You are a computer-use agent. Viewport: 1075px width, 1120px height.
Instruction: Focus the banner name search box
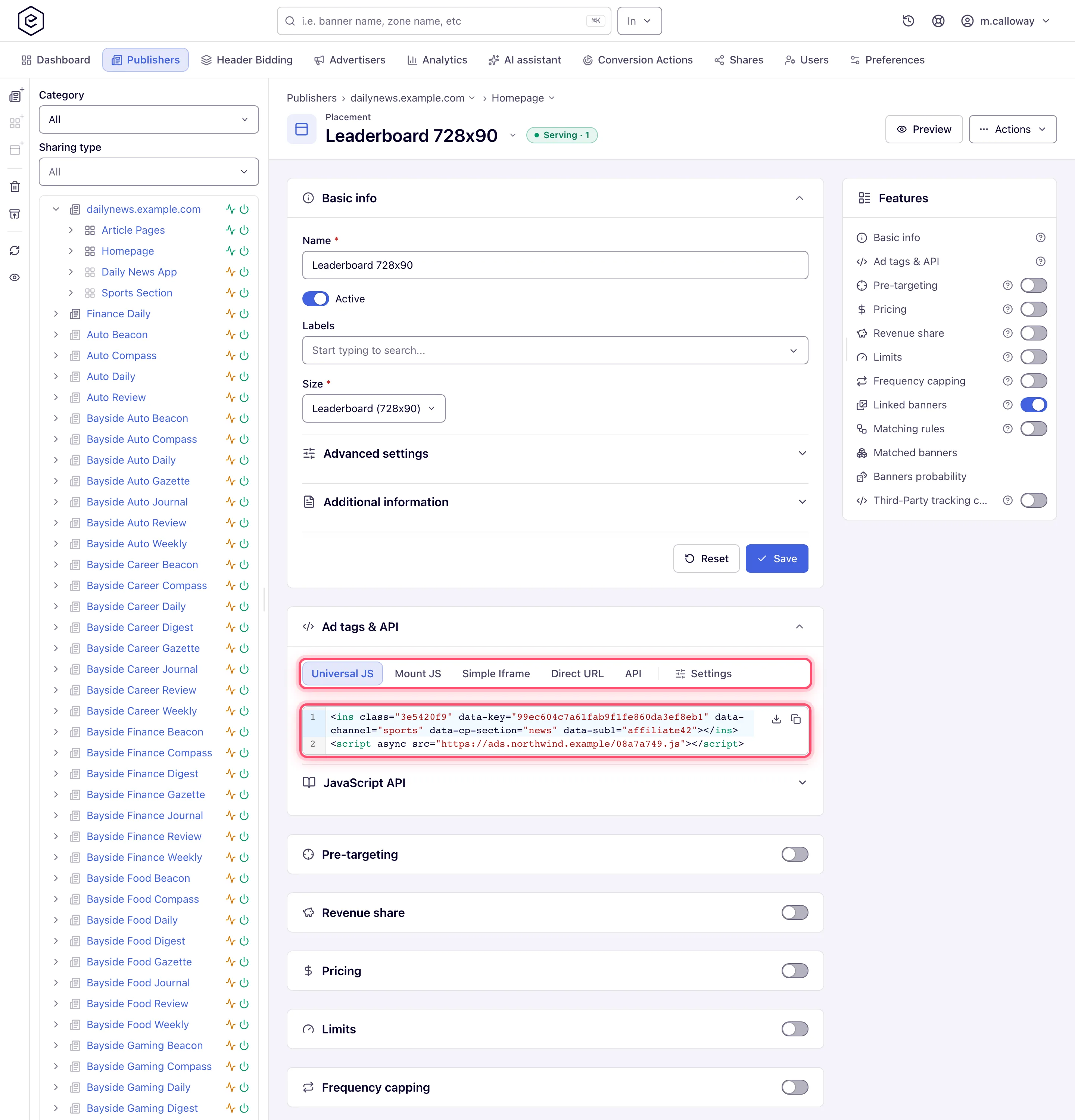[x=444, y=21]
